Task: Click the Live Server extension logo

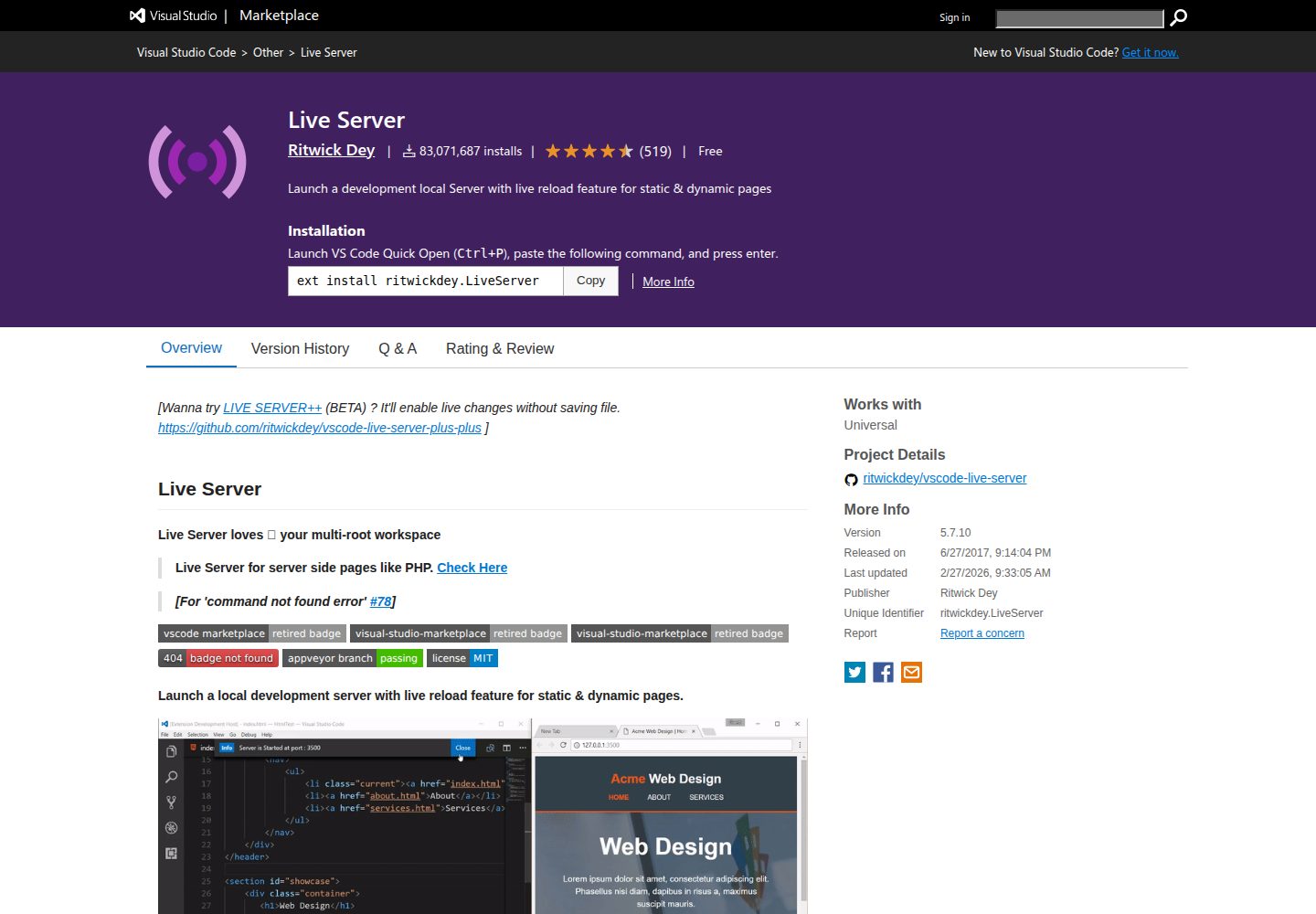Action: [197, 162]
